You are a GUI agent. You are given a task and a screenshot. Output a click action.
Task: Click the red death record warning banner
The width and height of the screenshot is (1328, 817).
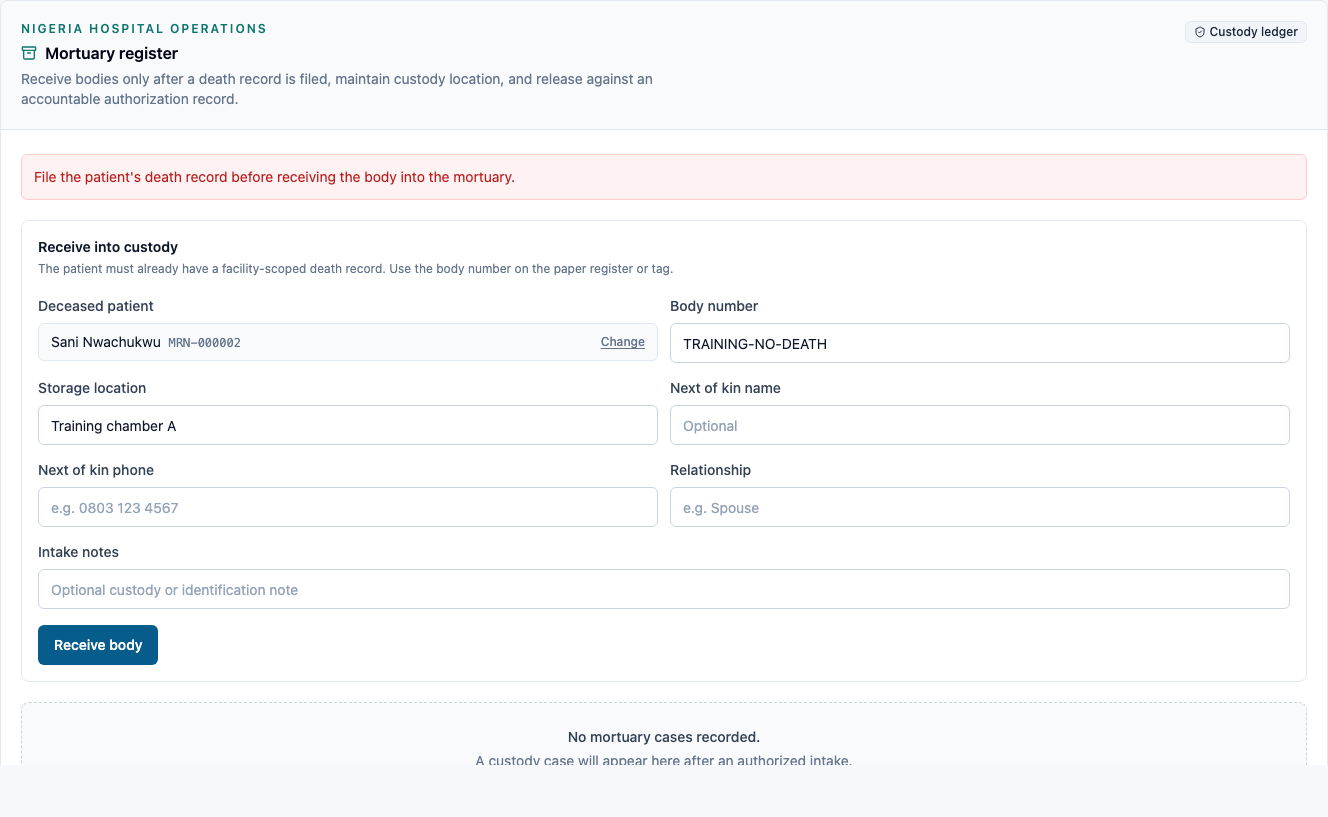tap(664, 177)
